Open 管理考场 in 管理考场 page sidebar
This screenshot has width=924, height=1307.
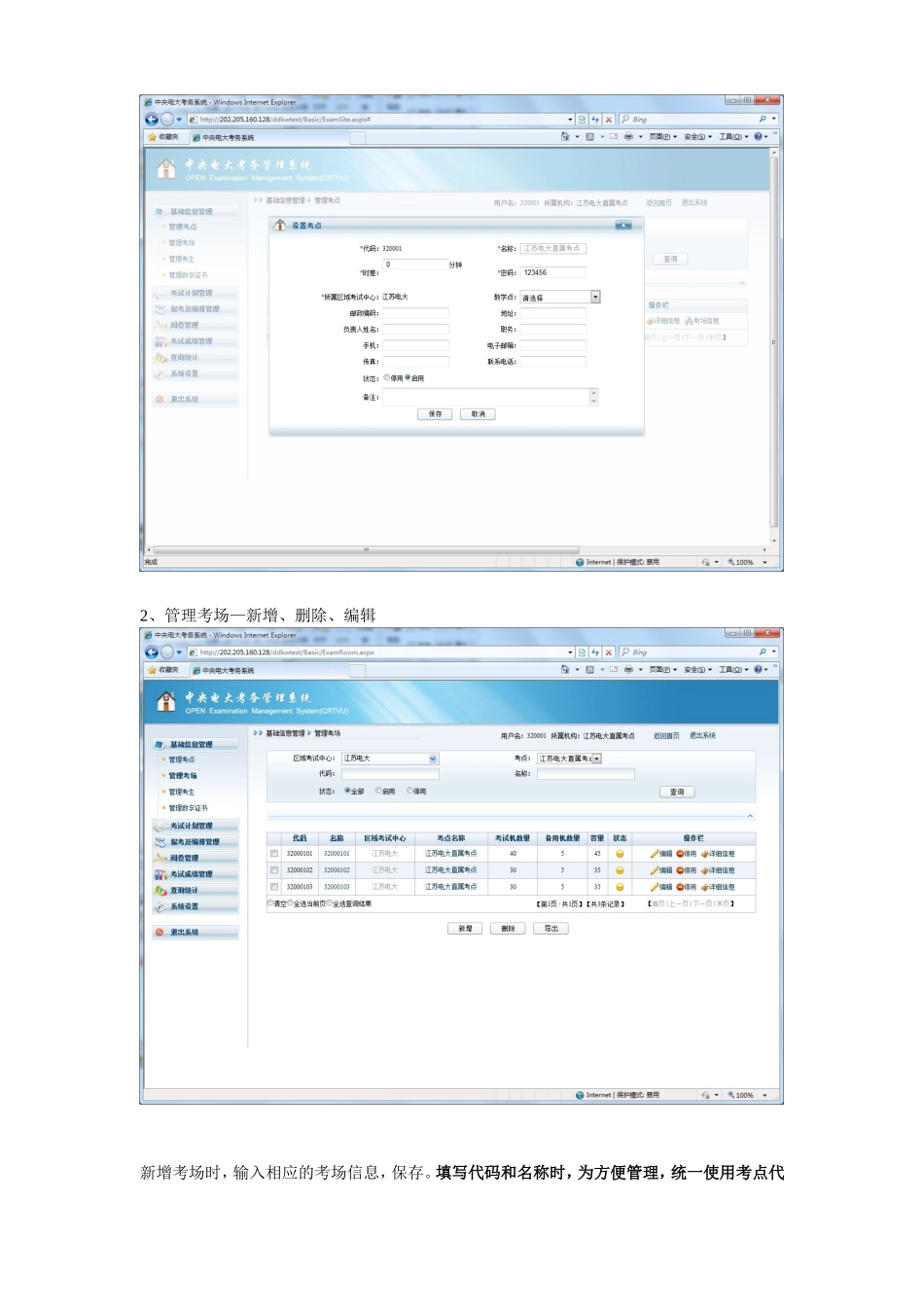tap(183, 776)
